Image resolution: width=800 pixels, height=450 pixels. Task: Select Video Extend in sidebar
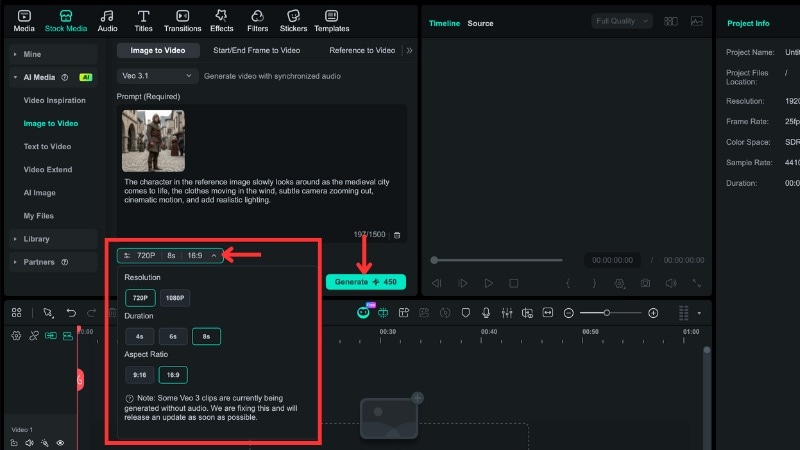tap(48, 169)
